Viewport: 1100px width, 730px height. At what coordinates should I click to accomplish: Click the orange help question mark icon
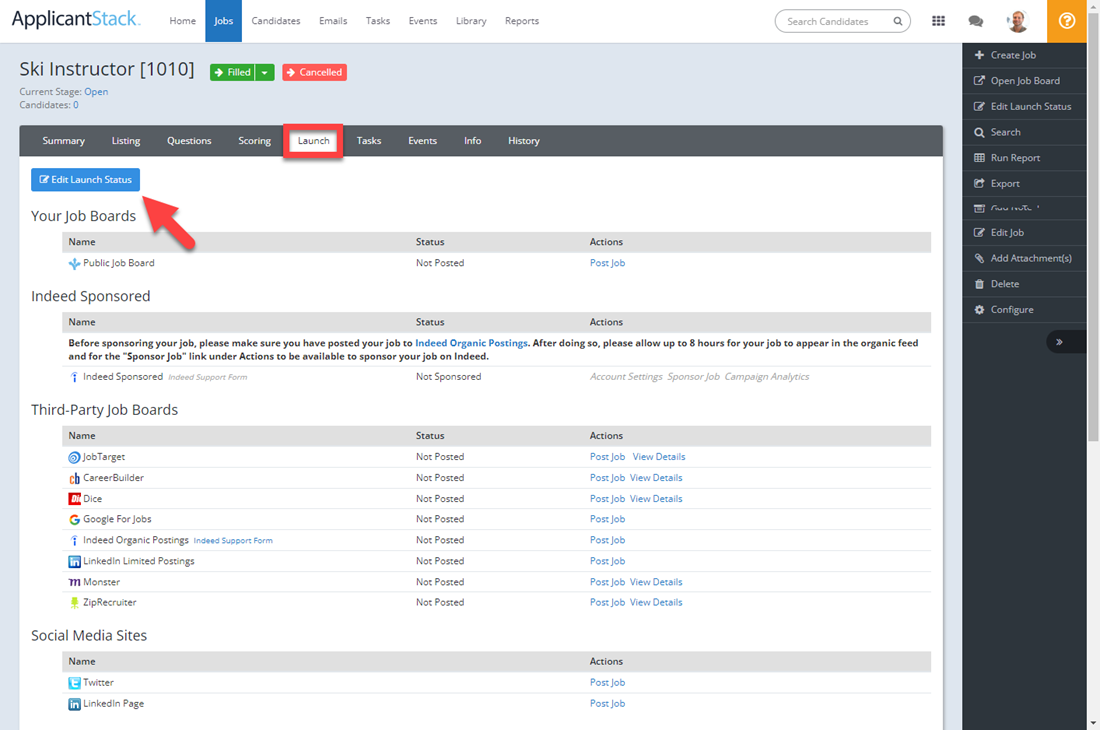pyautogui.click(x=1067, y=21)
